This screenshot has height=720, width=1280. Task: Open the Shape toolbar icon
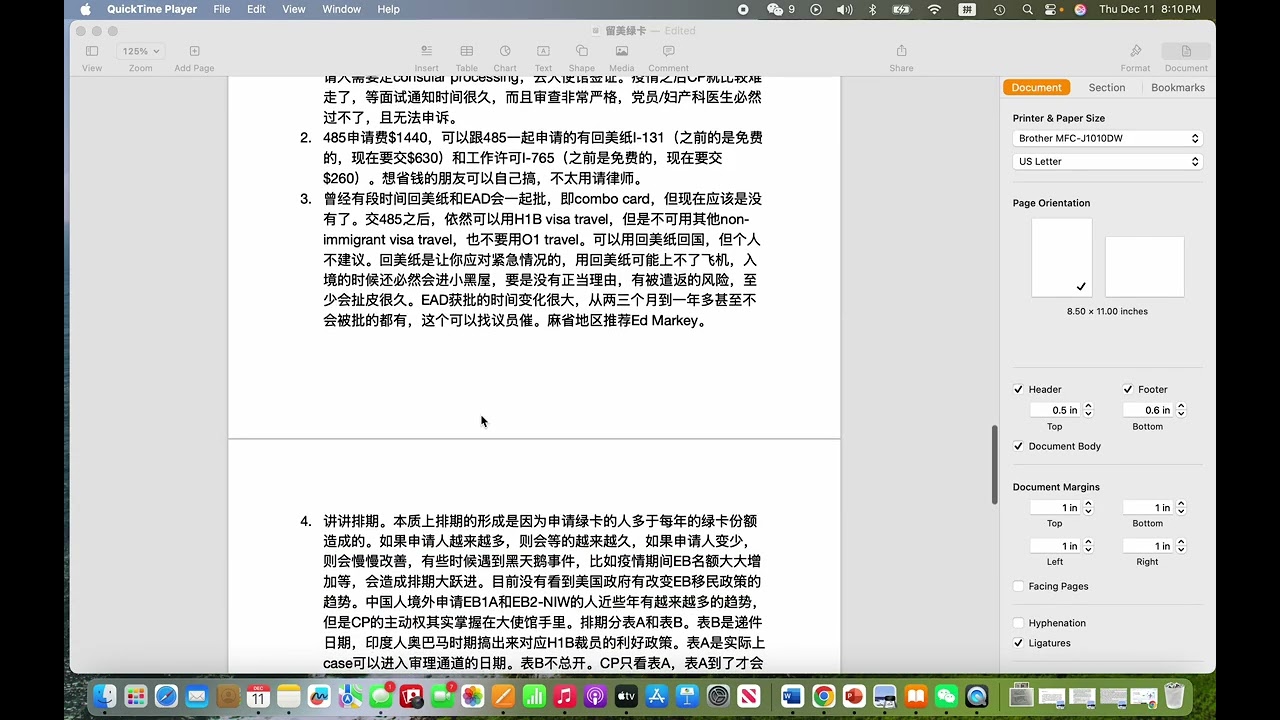(582, 51)
